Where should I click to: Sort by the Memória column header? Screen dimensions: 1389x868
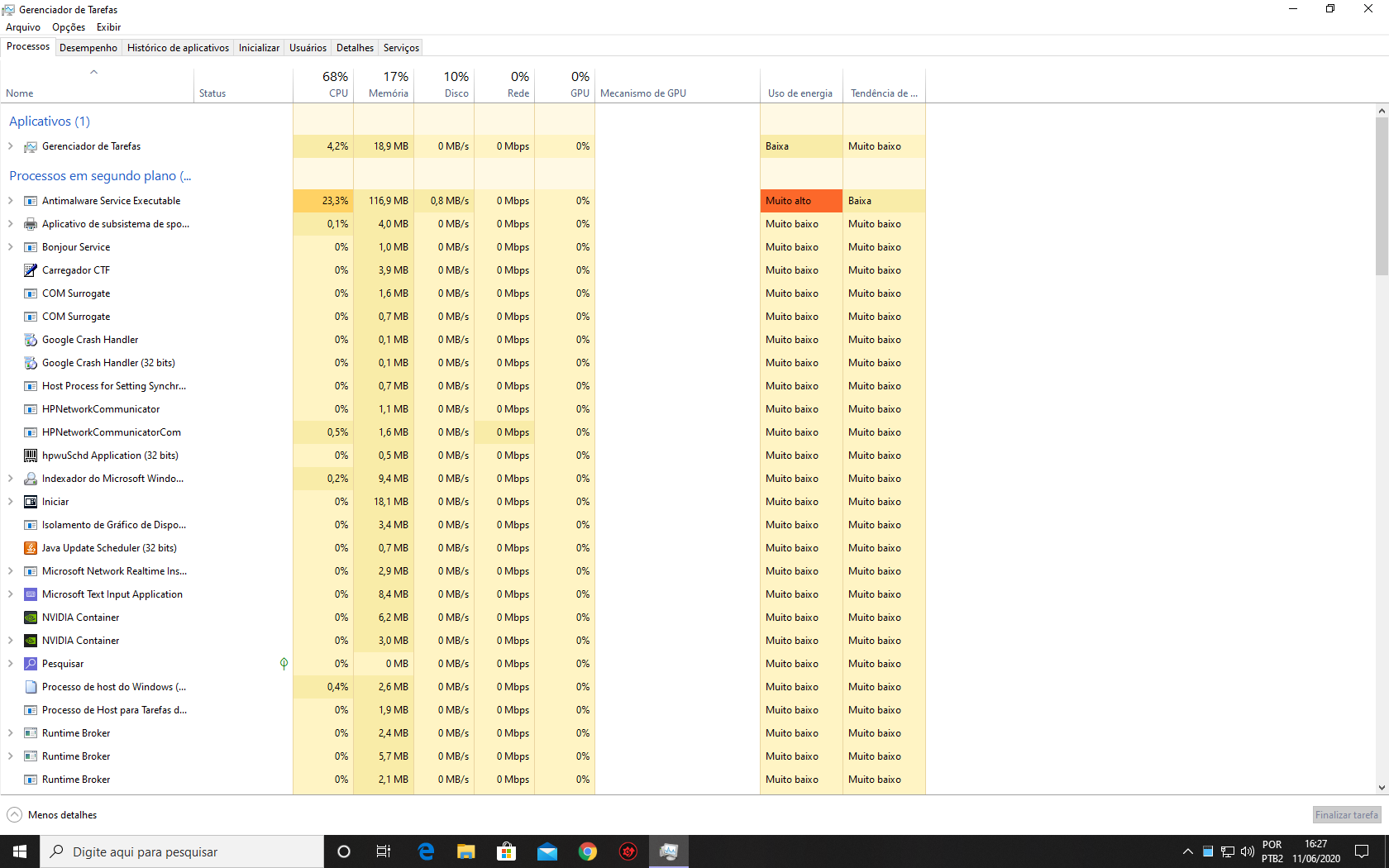(x=384, y=84)
